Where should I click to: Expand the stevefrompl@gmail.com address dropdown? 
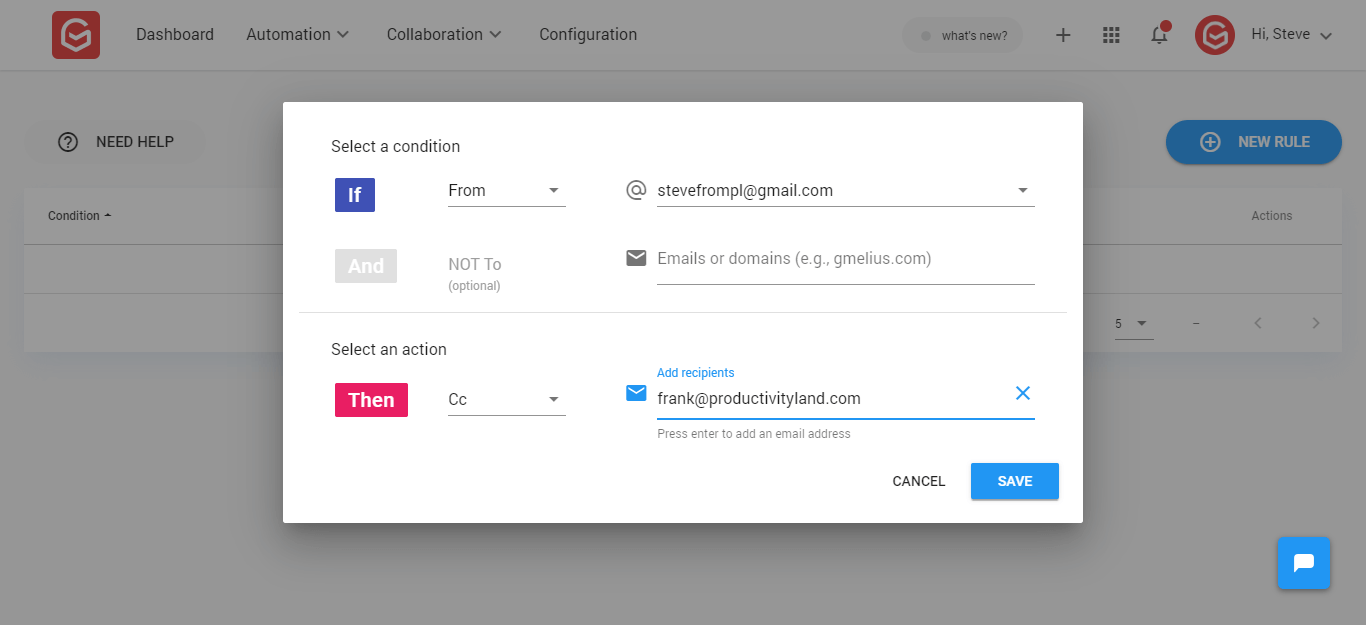point(1022,189)
